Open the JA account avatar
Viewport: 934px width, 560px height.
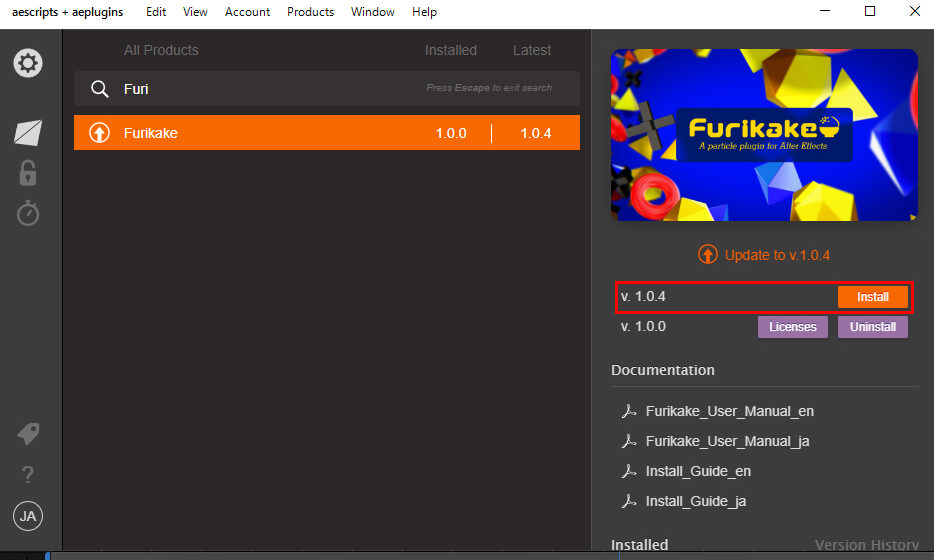[x=28, y=516]
